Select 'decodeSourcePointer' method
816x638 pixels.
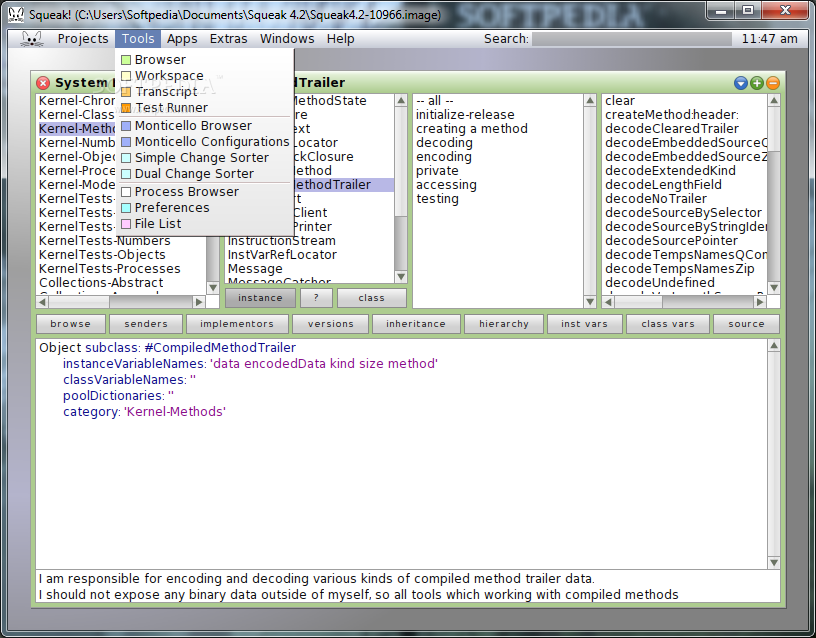(671, 241)
